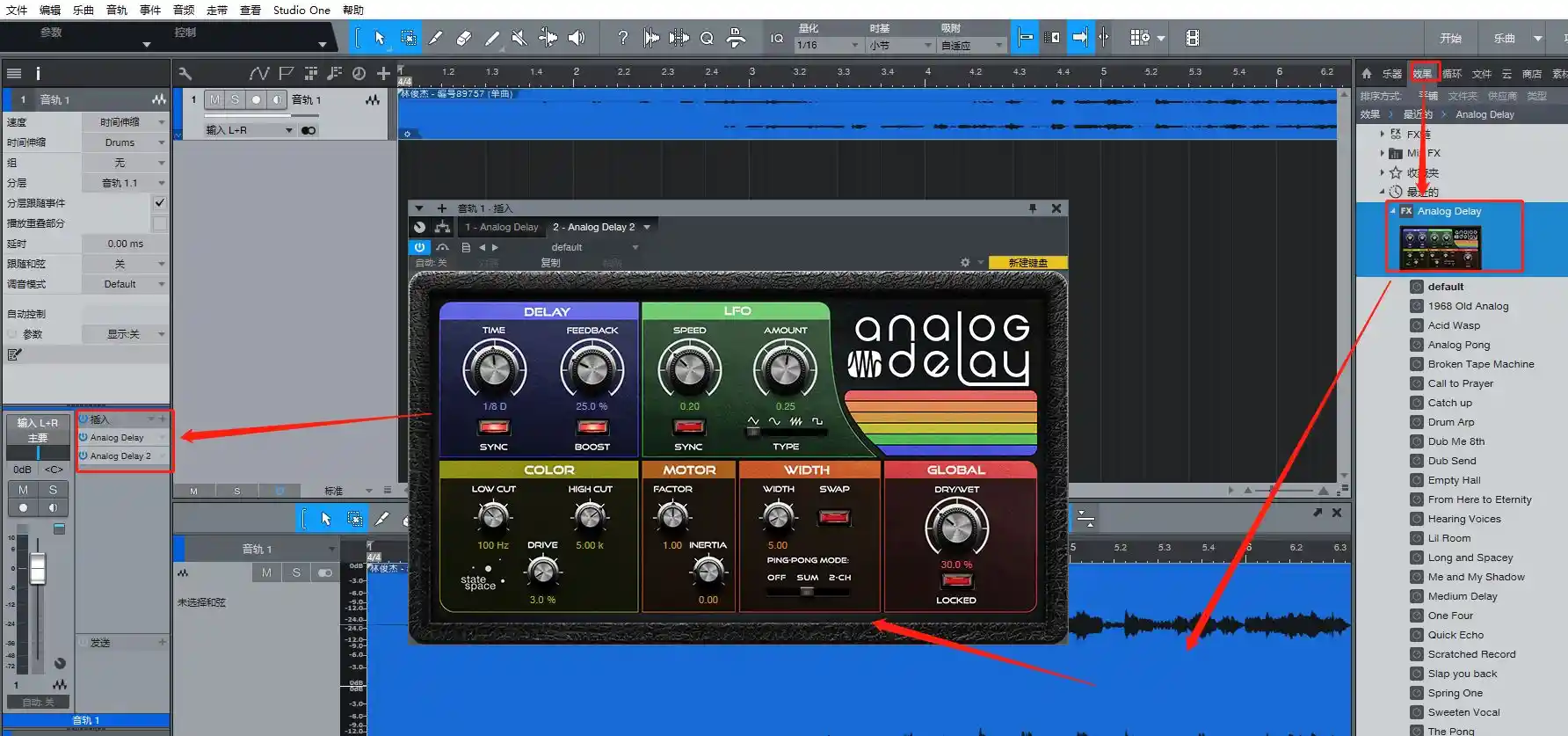
Task: Click the question mark help icon
Action: click(x=623, y=38)
